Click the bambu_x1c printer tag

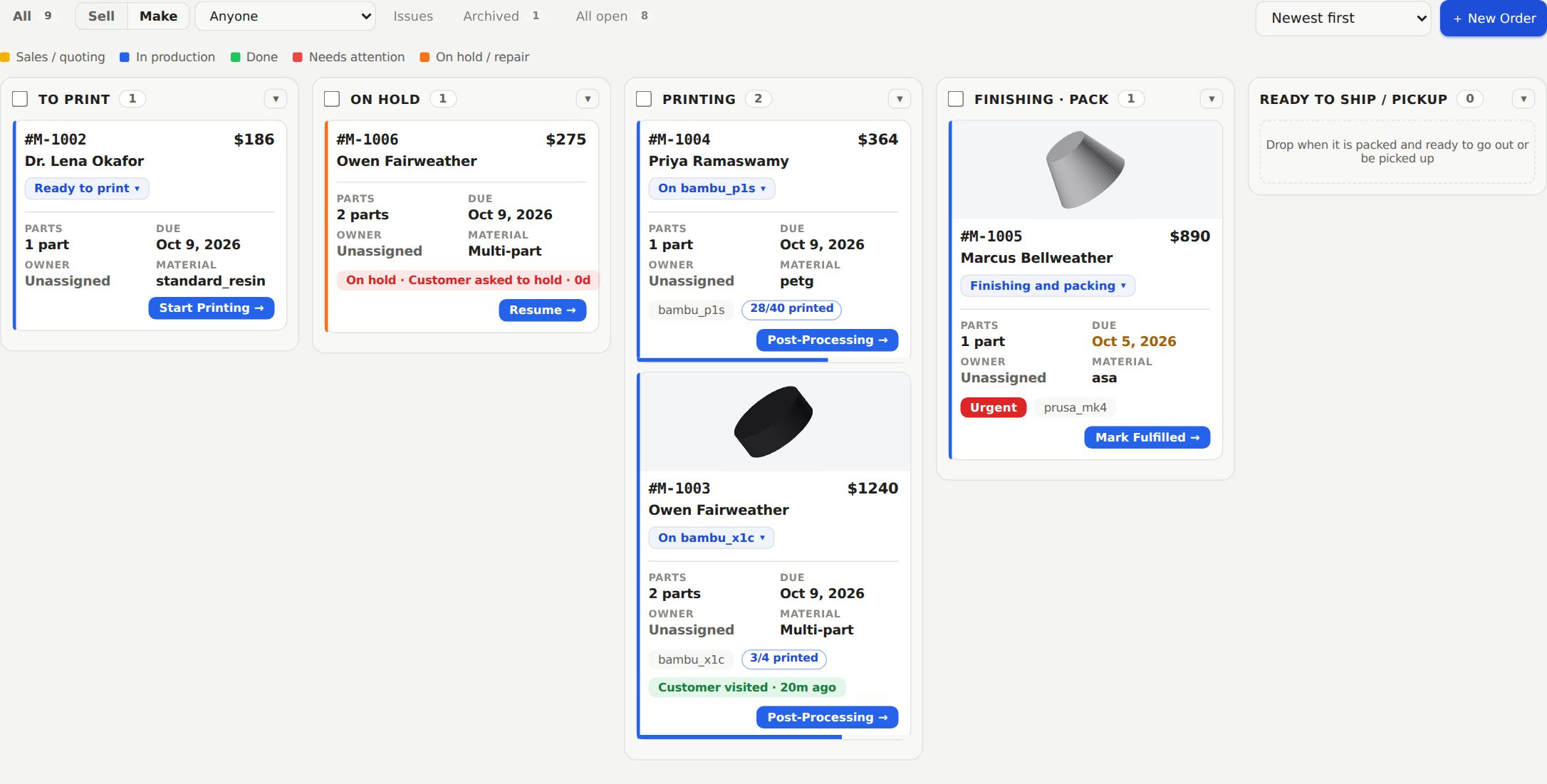(691, 659)
